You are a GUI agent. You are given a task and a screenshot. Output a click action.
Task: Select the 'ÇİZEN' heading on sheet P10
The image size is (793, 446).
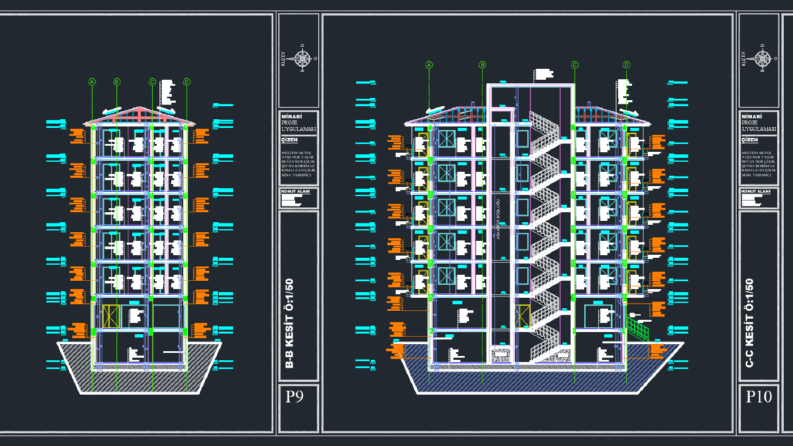(x=750, y=140)
